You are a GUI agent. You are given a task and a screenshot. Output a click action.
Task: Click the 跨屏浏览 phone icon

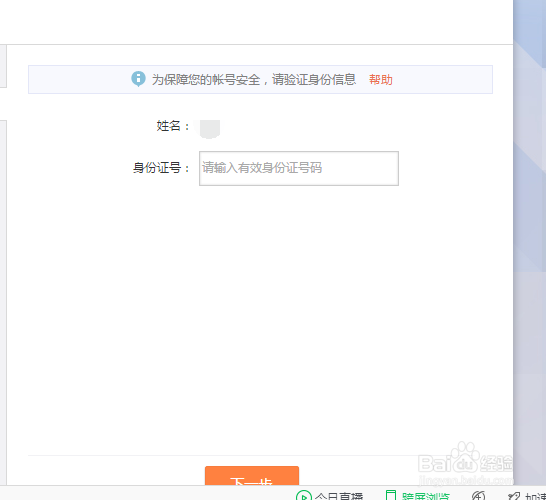point(391,495)
